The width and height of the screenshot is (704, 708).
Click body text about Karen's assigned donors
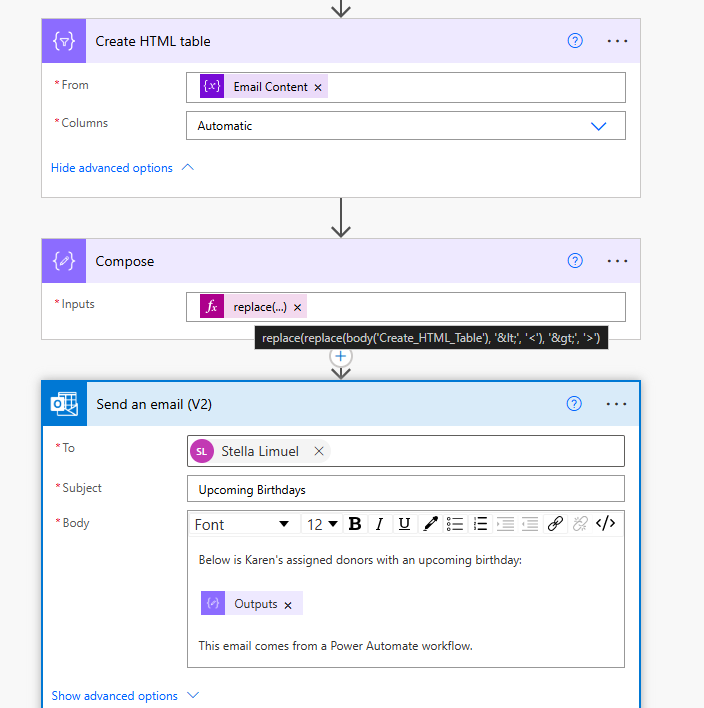[360, 560]
